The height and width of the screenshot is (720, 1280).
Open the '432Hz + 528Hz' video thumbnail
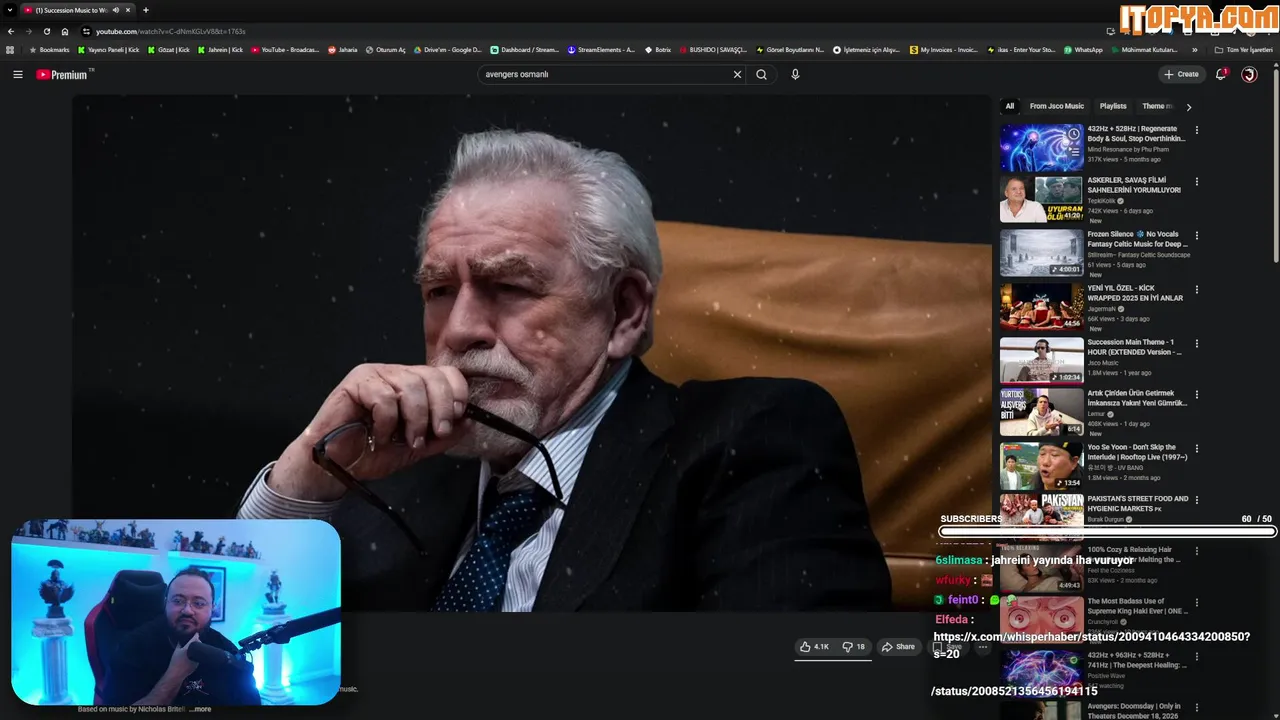[x=1041, y=147]
